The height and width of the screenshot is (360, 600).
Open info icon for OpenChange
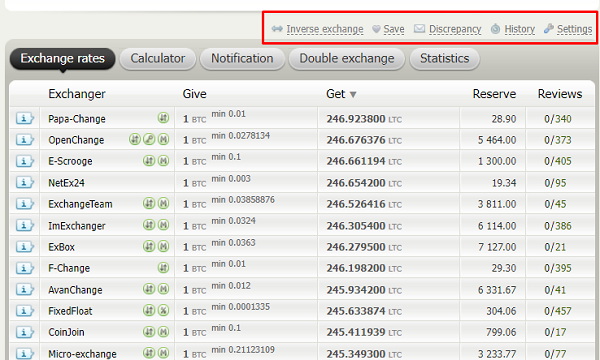25,140
